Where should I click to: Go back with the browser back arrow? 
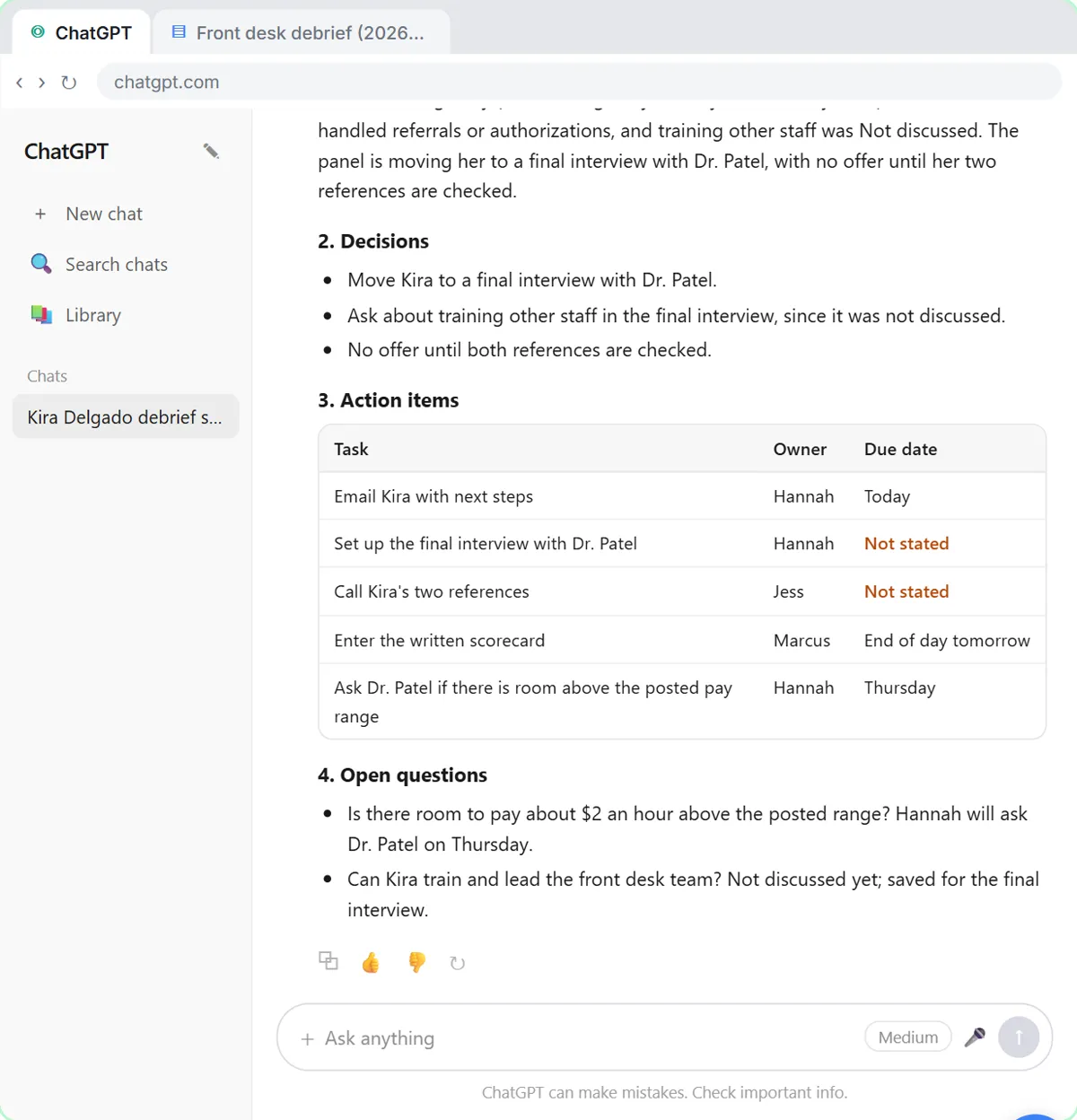(20, 83)
